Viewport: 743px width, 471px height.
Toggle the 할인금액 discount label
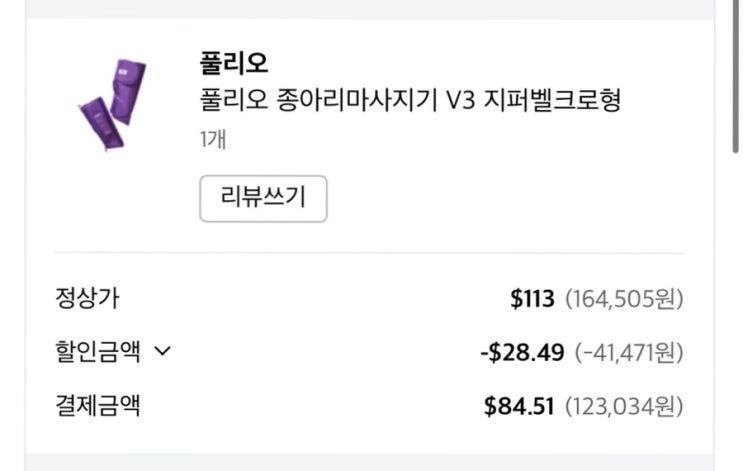tap(98, 352)
